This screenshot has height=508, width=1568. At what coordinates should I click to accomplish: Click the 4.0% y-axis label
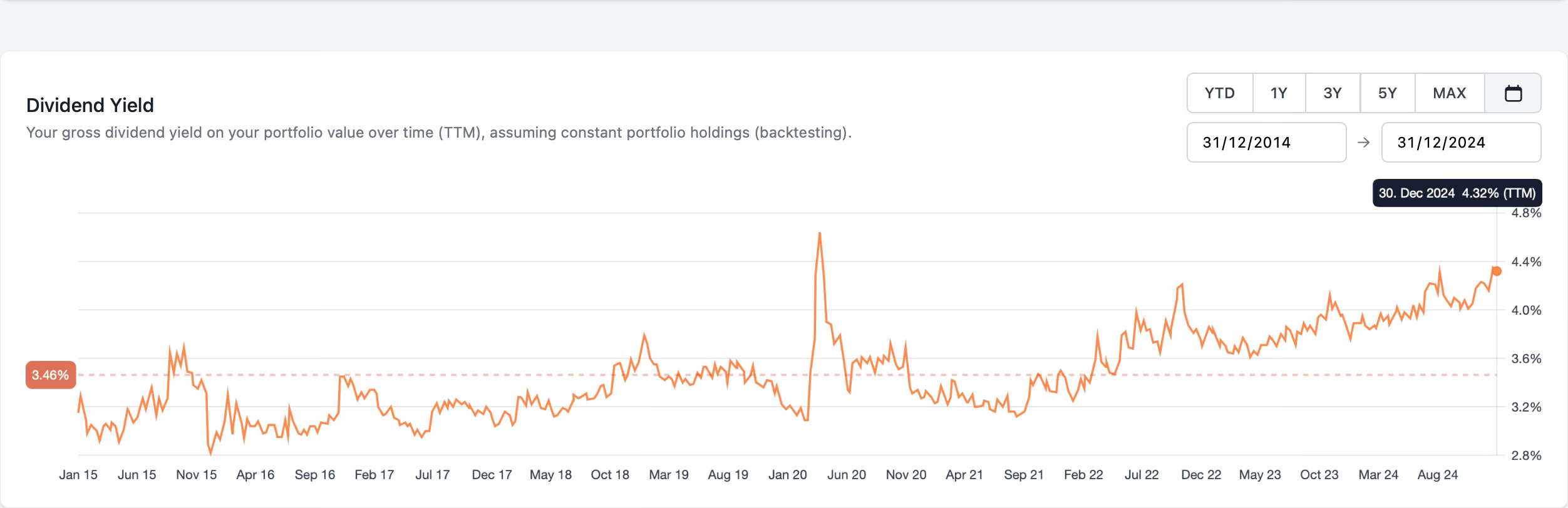(1526, 310)
